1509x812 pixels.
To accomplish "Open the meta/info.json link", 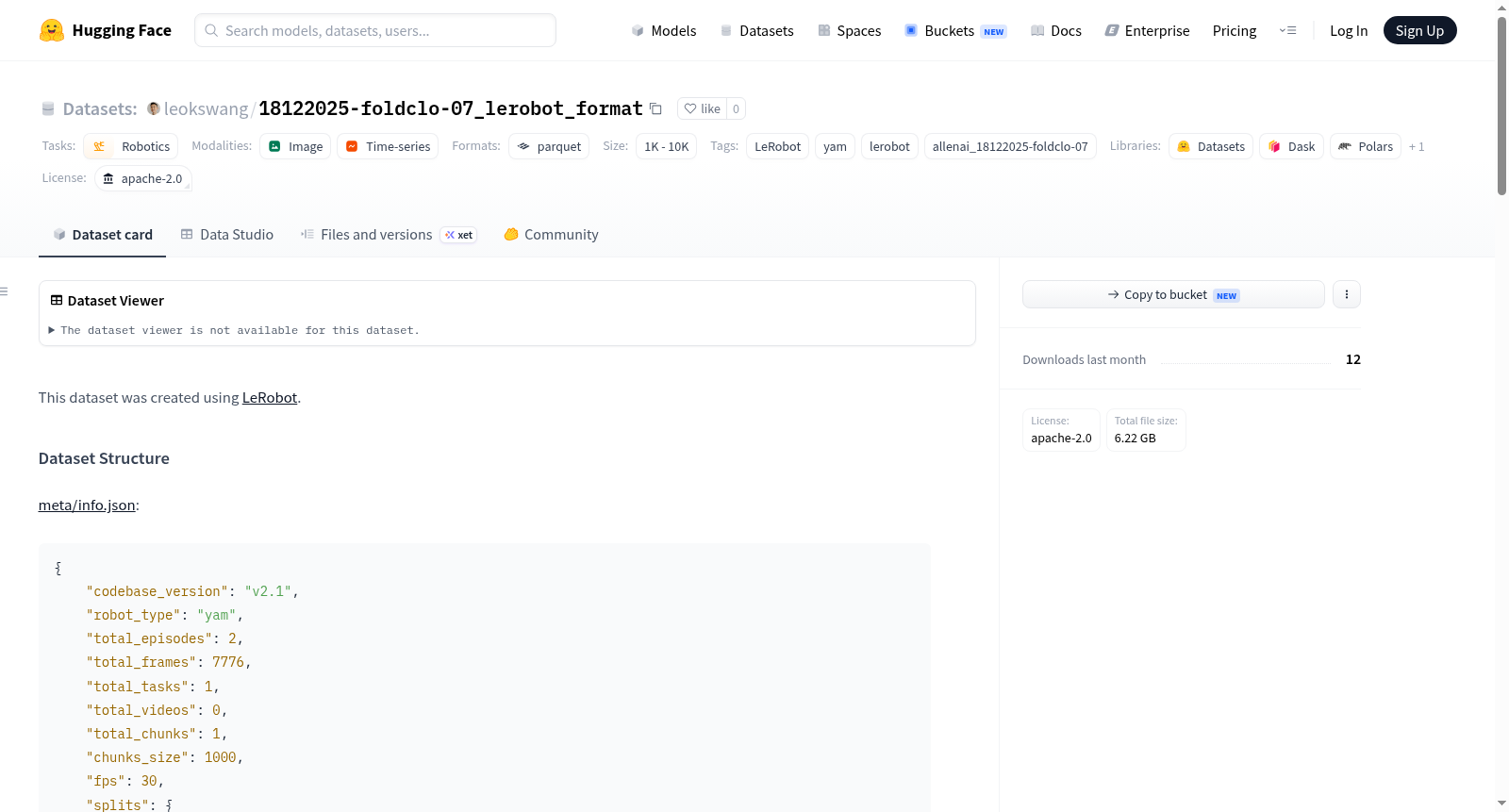I will (87, 505).
